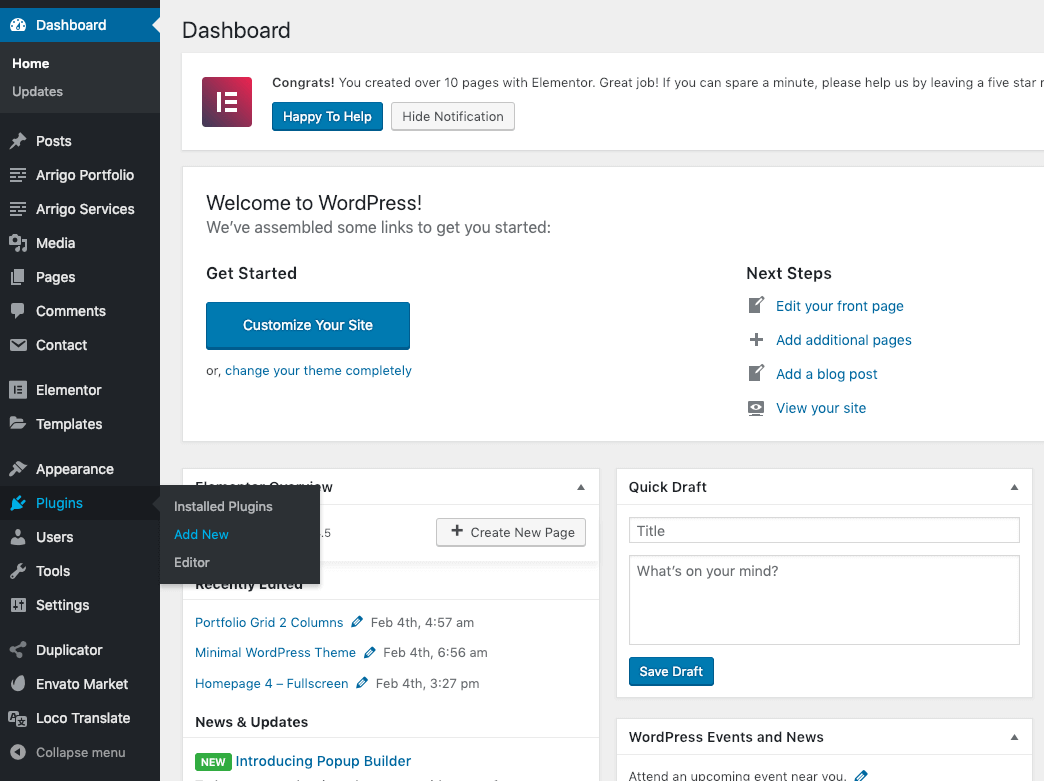Select Add New from Plugins submenu

(201, 535)
